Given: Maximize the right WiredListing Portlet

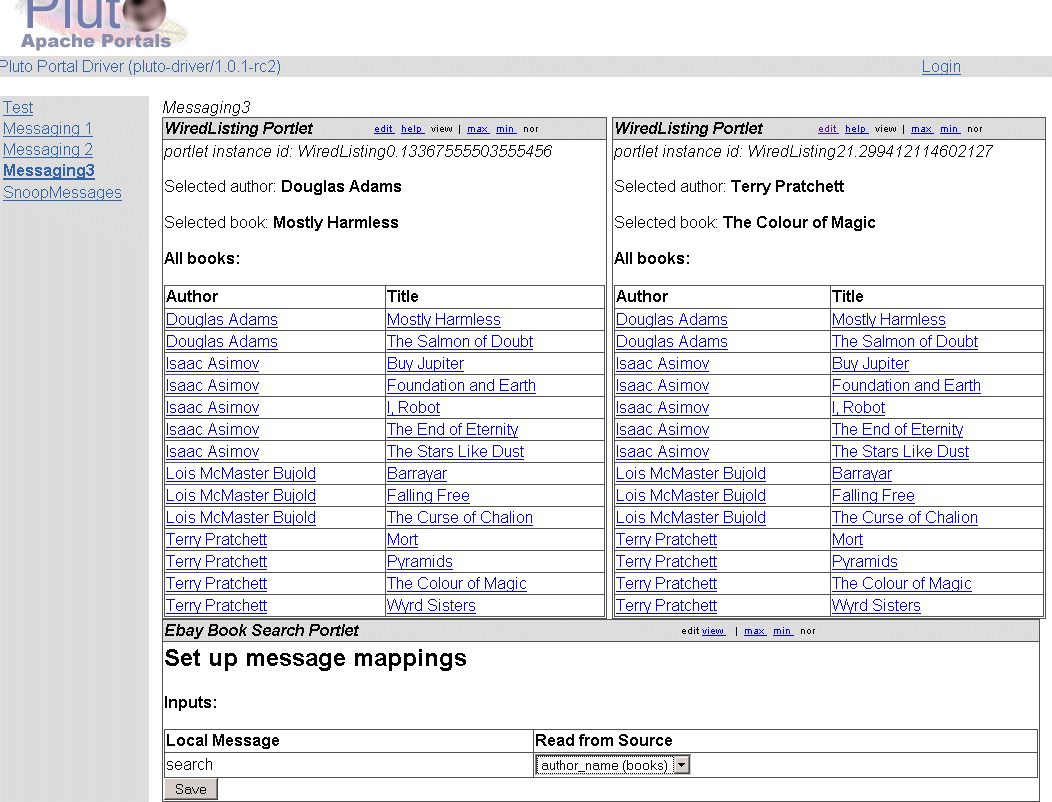Looking at the screenshot, I should 922,129.
